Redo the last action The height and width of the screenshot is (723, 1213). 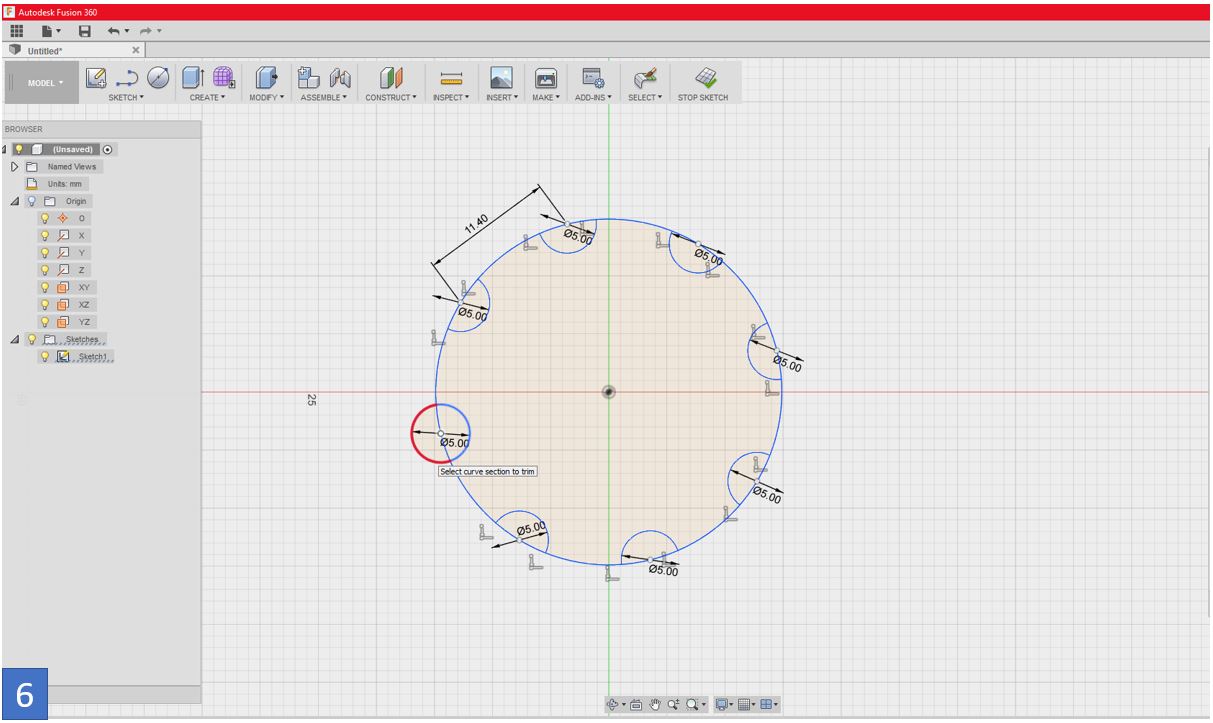coord(146,32)
